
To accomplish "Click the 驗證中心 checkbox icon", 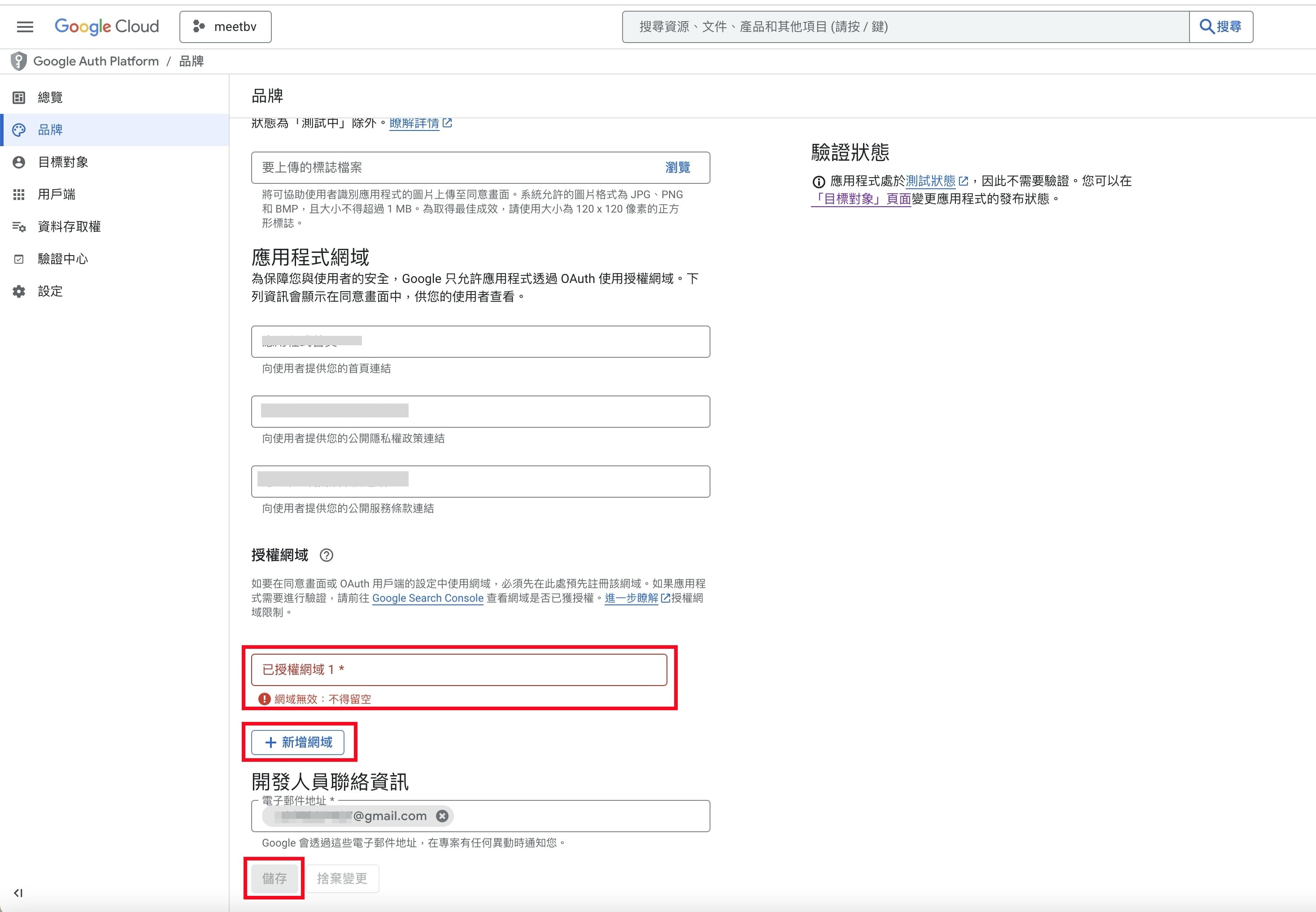I will point(19,259).
